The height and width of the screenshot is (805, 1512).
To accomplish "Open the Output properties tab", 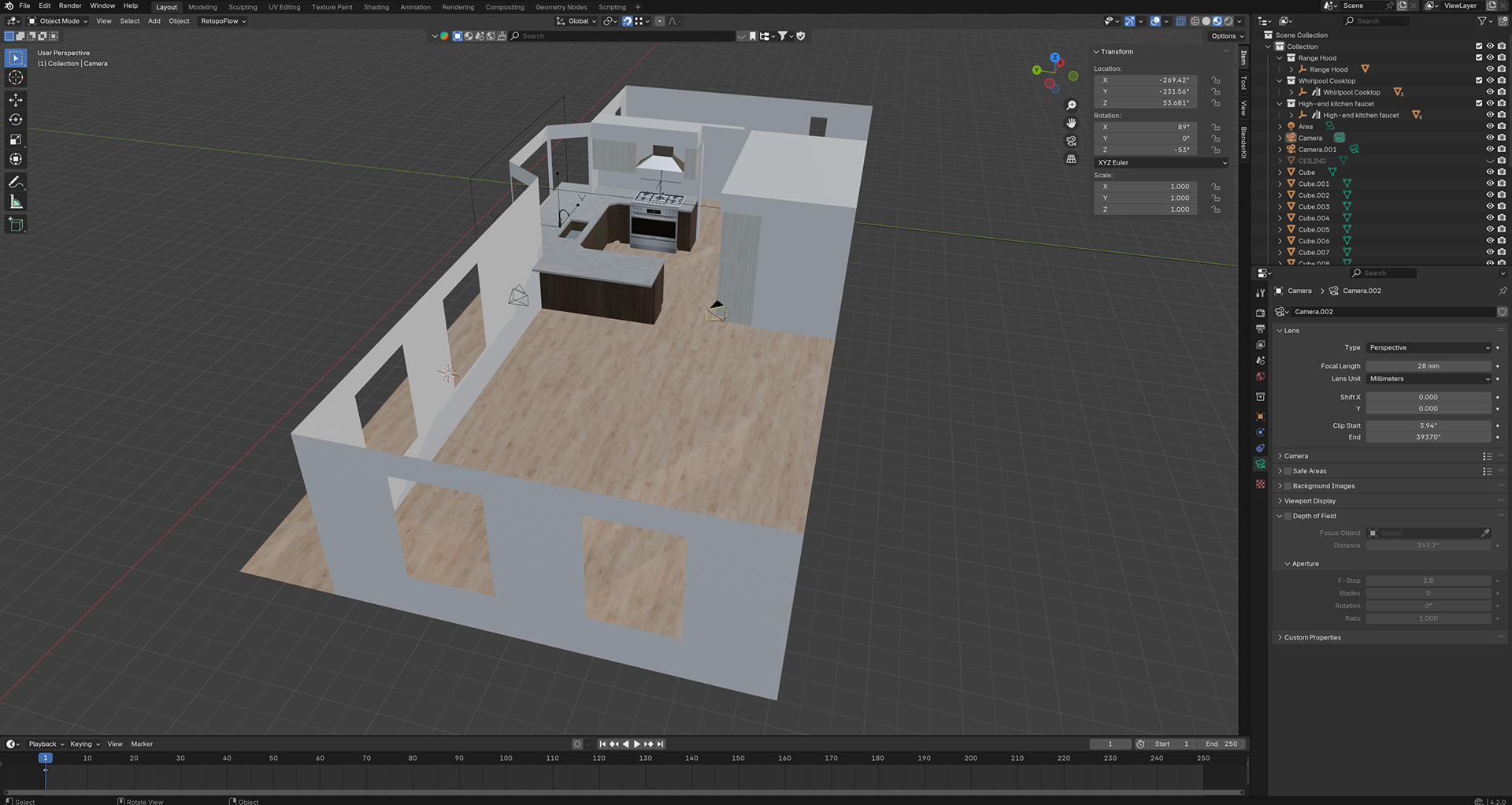I will click(x=1260, y=328).
